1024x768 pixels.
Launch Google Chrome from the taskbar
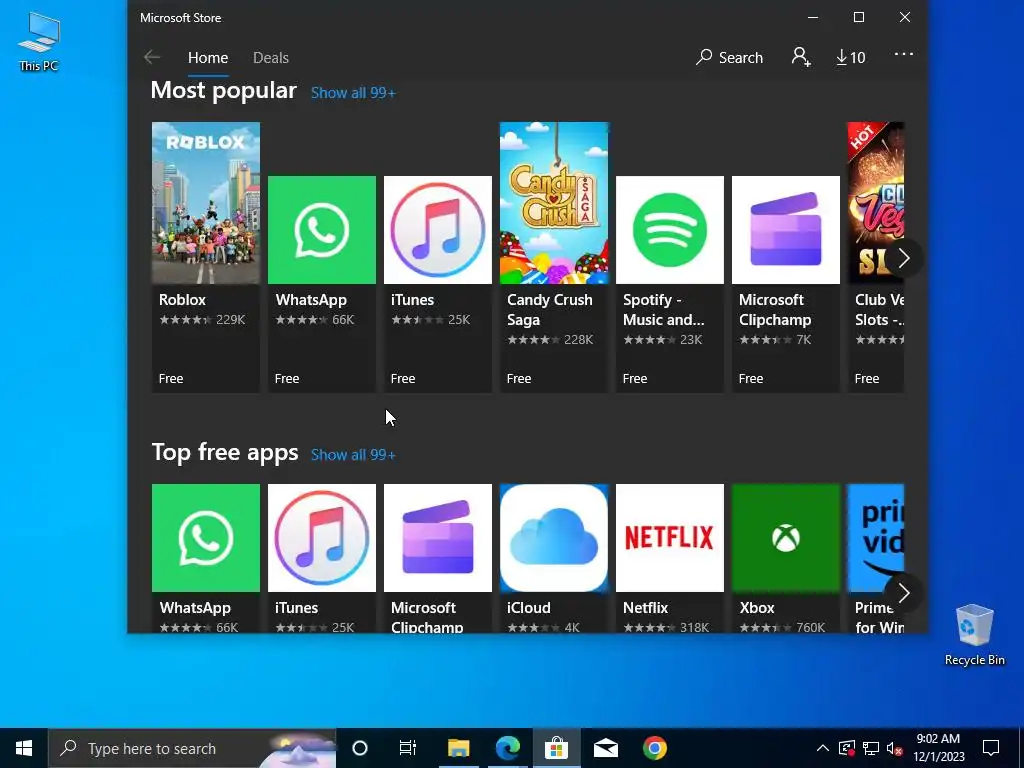(x=654, y=748)
